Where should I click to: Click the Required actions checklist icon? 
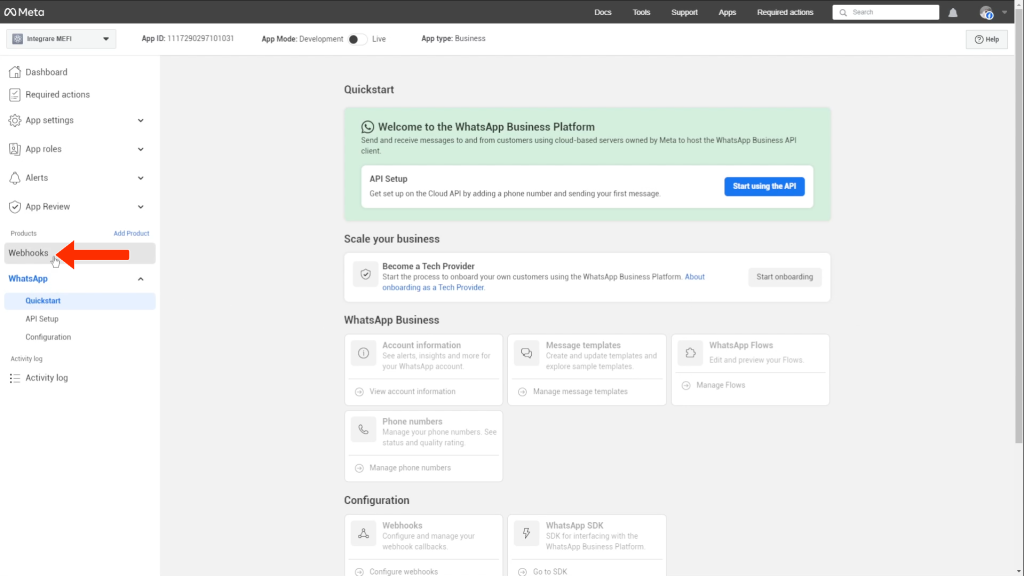point(14,95)
